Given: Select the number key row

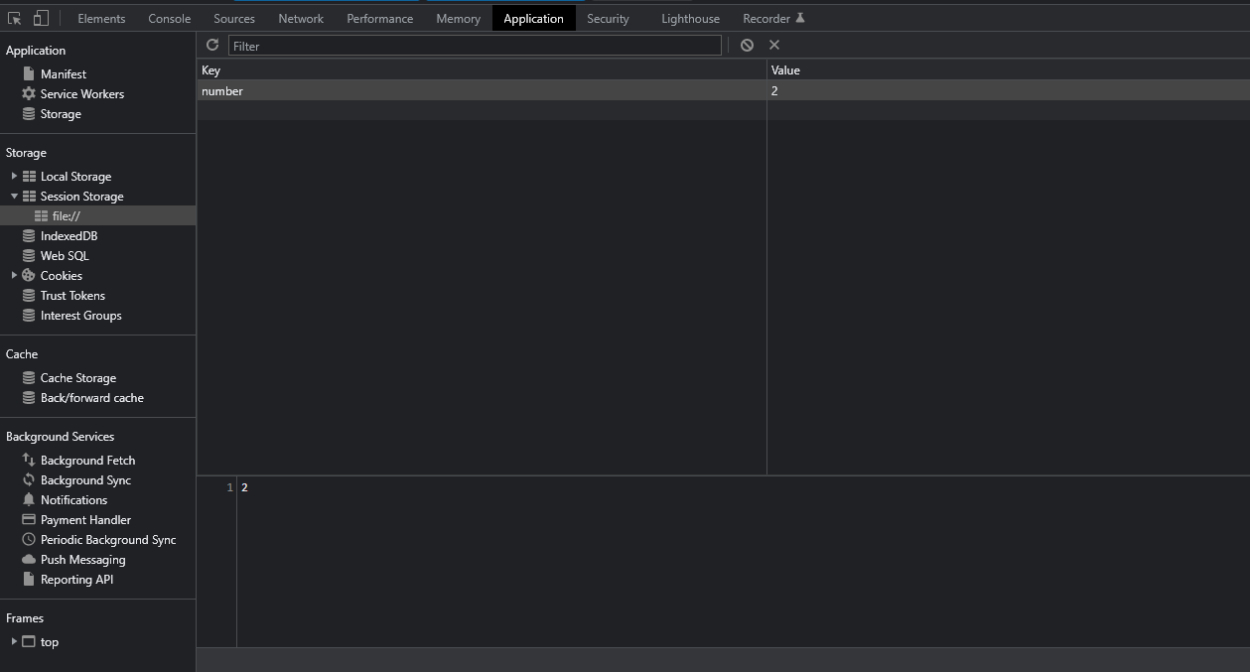Looking at the screenshot, I should coord(480,91).
